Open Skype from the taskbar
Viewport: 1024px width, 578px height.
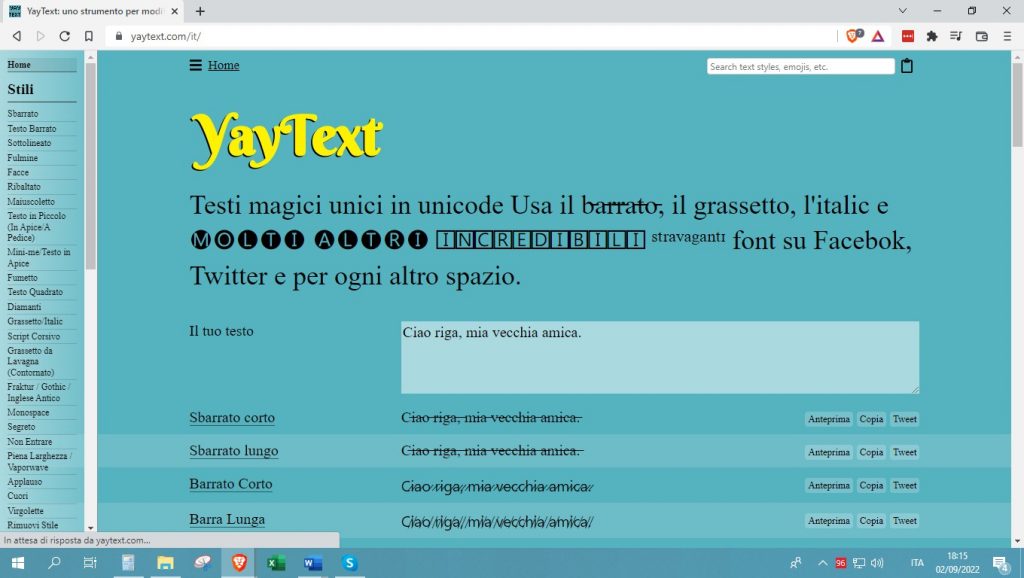point(348,563)
